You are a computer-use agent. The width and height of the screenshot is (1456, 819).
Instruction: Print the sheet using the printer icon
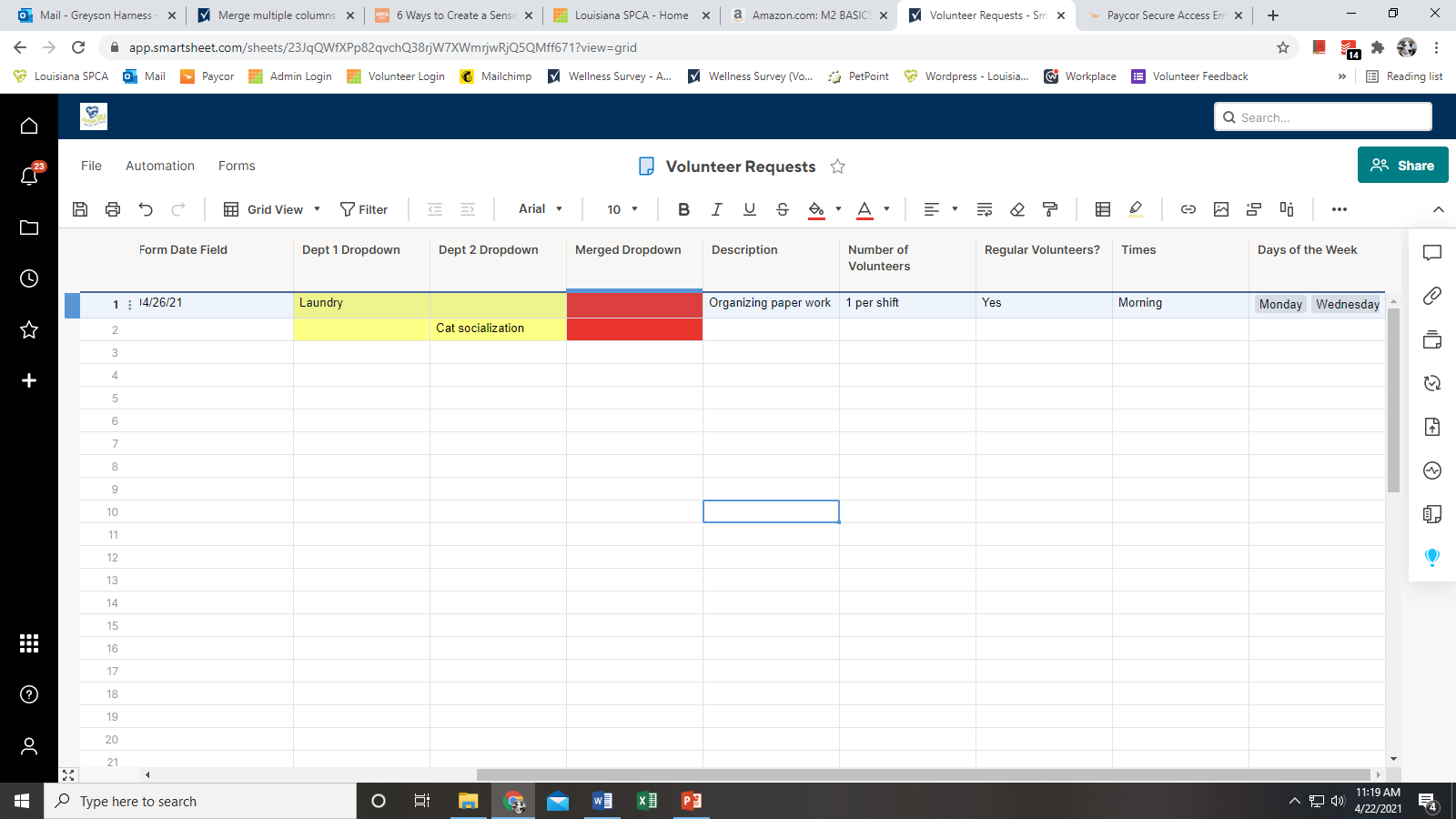pyautogui.click(x=113, y=209)
